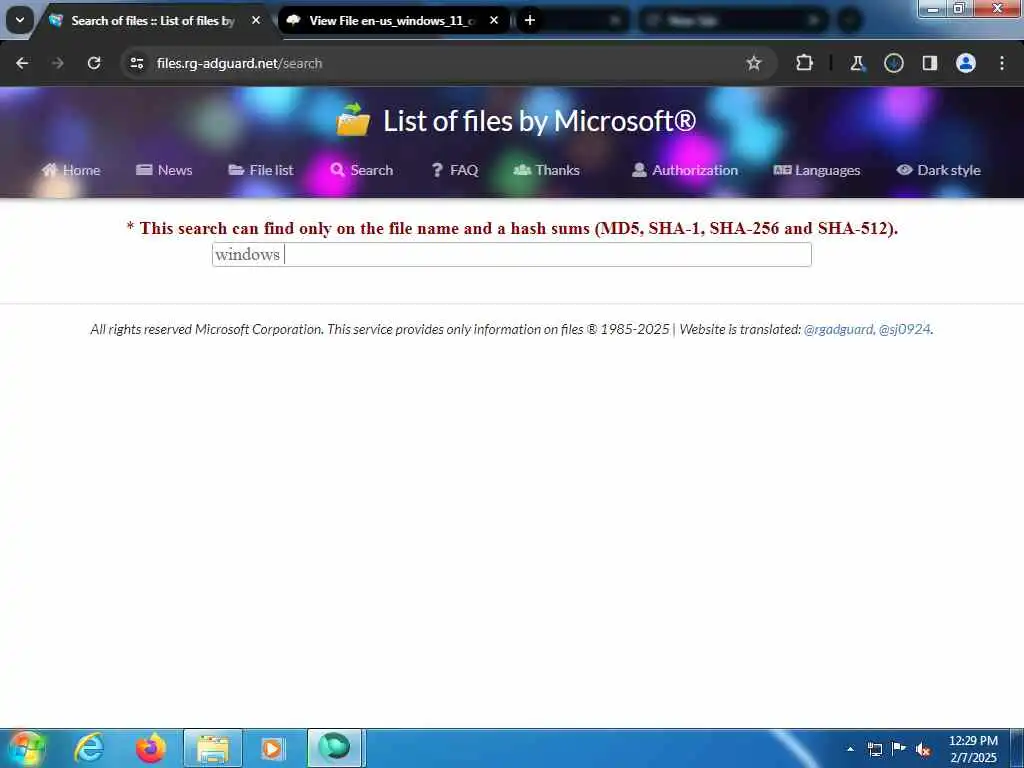Launch Internet Explorer from the taskbar
The image size is (1024, 768).
click(x=89, y=748)
